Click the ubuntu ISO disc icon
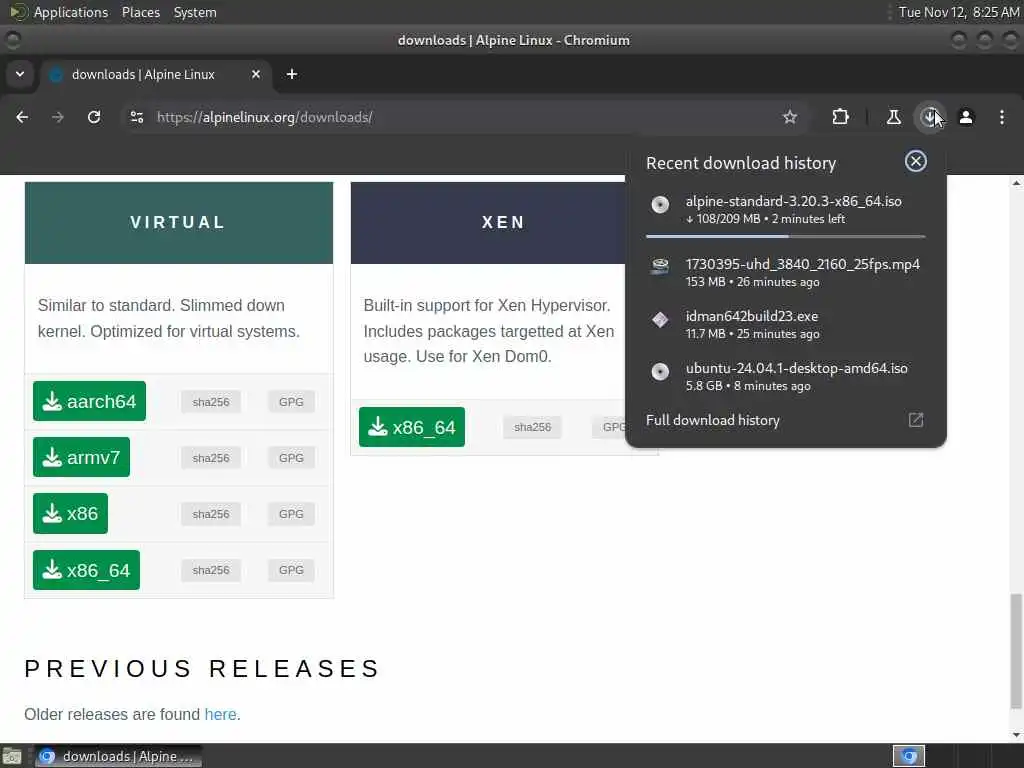 pos(660,372)
